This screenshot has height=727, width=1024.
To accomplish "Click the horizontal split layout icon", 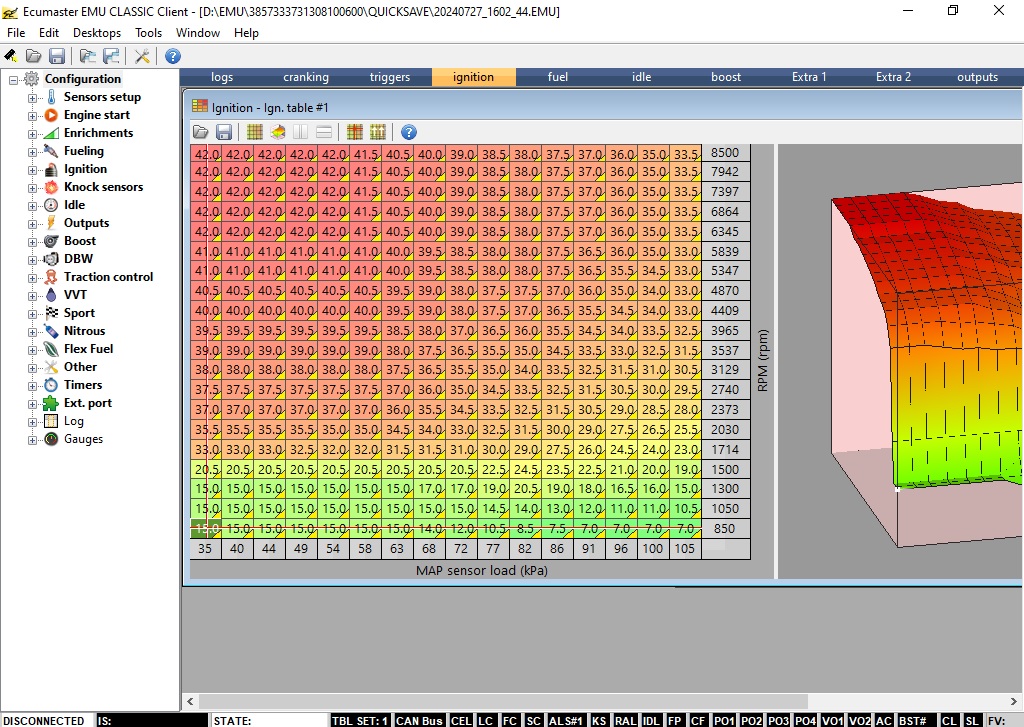I will click(x=324, y=133).
